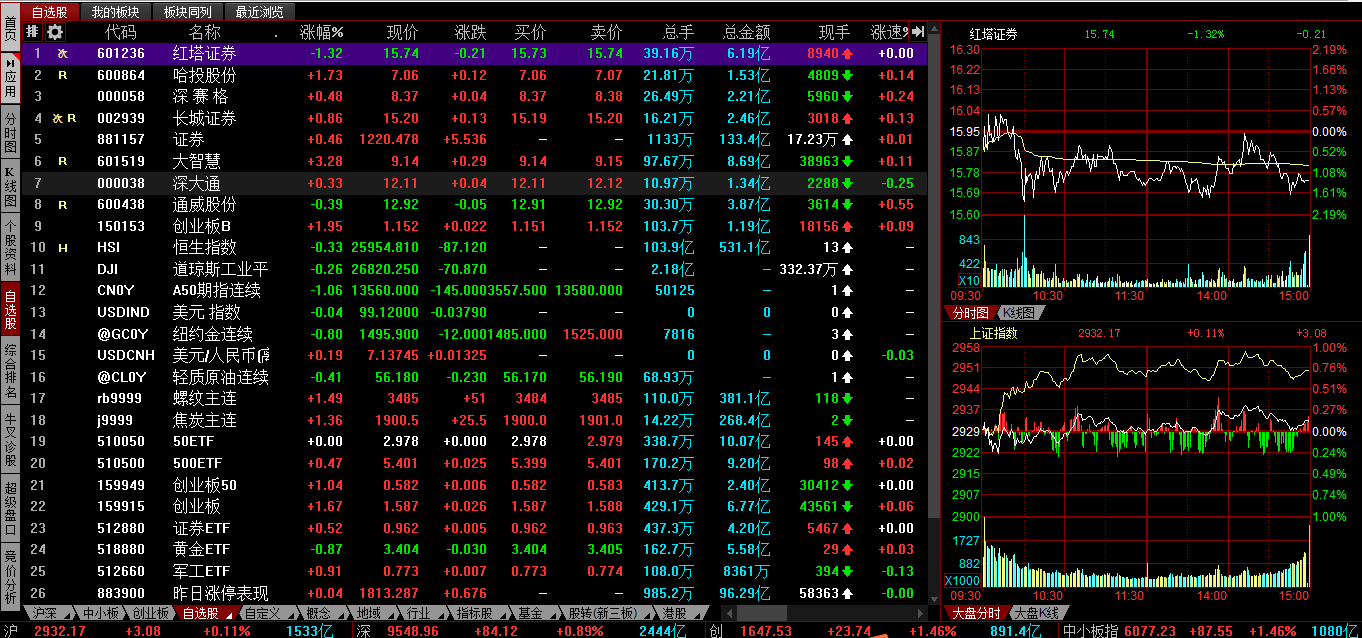The height and width of the screenshot is (638, 1362).
Task: Select the 军工ETF row
Action: click(x=475, y=571)
